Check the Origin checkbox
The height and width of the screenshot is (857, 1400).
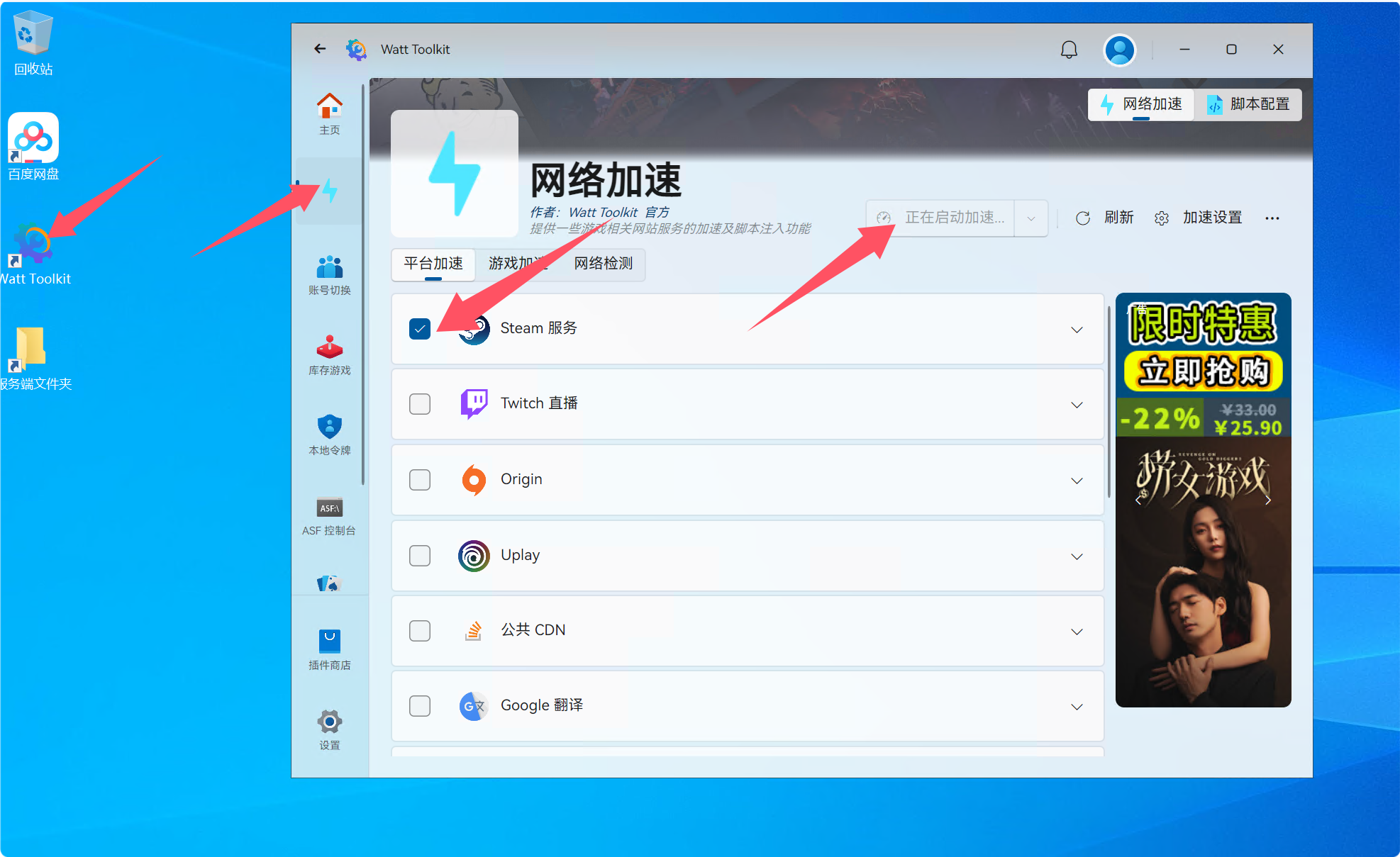point(420,480)
